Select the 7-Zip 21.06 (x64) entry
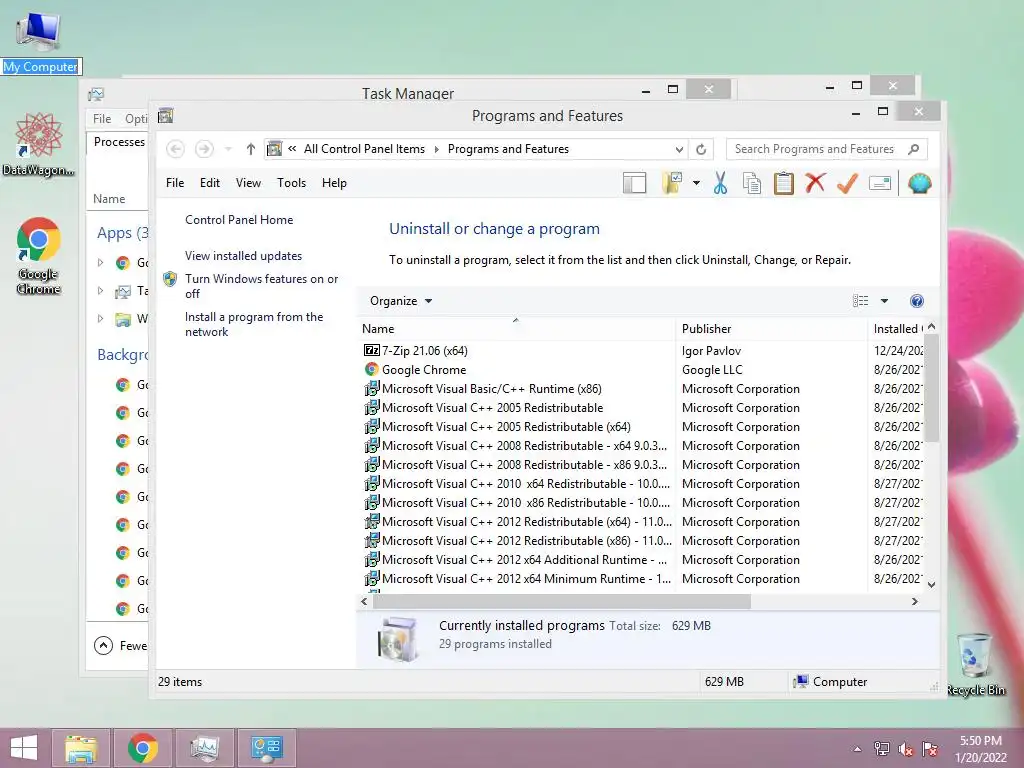 point(424,351)
